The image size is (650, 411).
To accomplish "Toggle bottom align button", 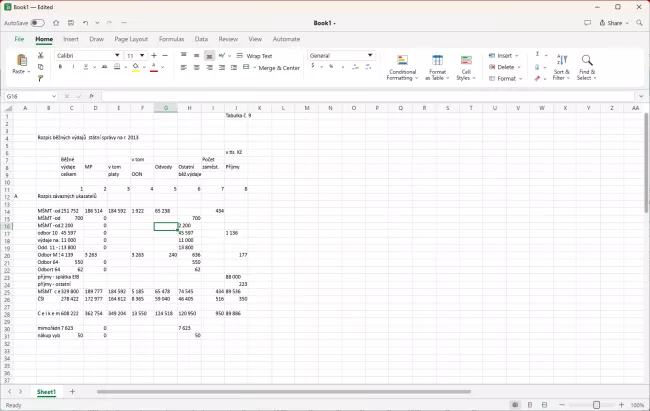I will pyautogui.click(x=209, y=56).
